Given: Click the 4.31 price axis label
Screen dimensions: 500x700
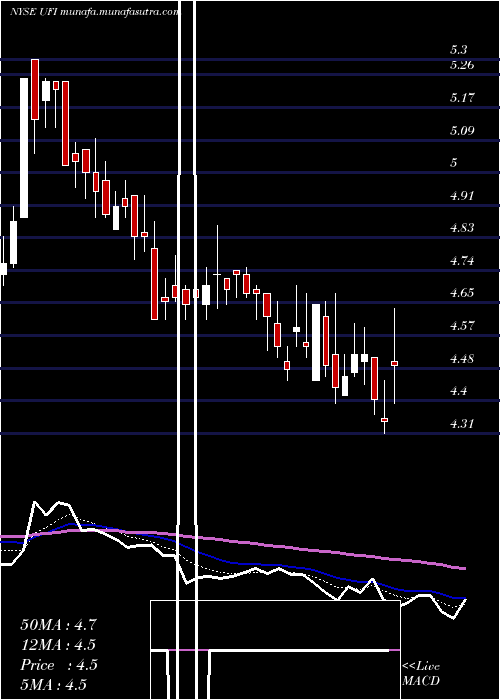Looking at the screenshot, I should [462, 424].
